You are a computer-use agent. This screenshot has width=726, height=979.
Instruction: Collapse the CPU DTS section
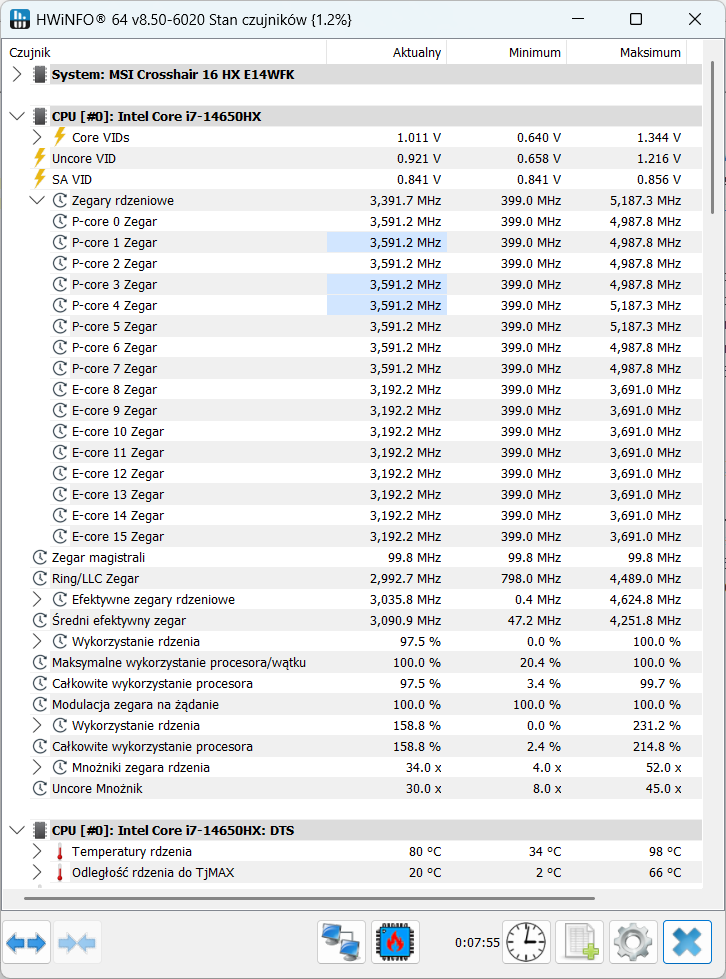click(x=17, y=830)
